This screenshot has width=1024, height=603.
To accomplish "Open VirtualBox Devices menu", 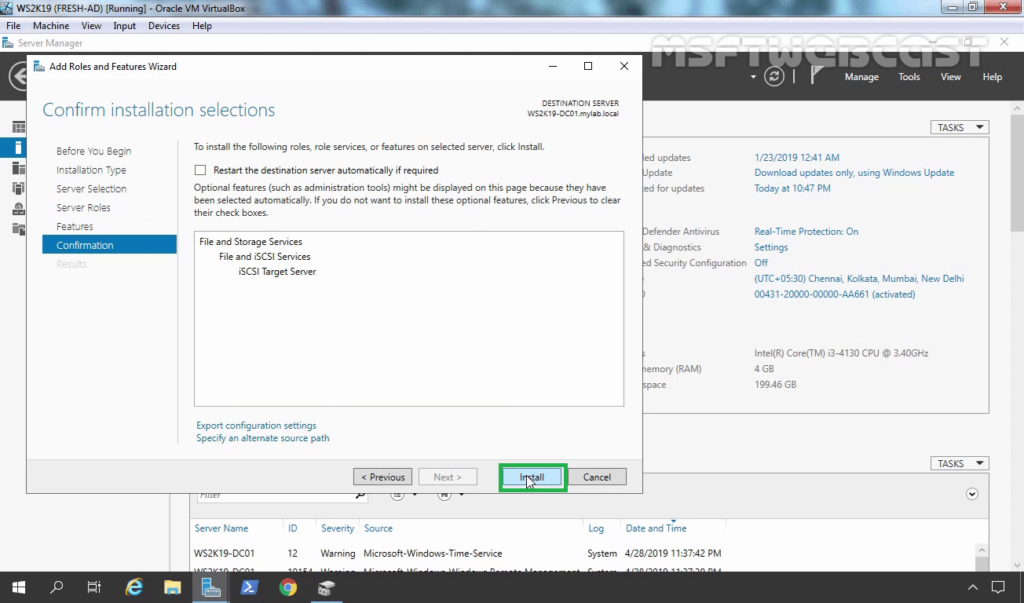I will point(164,25).
